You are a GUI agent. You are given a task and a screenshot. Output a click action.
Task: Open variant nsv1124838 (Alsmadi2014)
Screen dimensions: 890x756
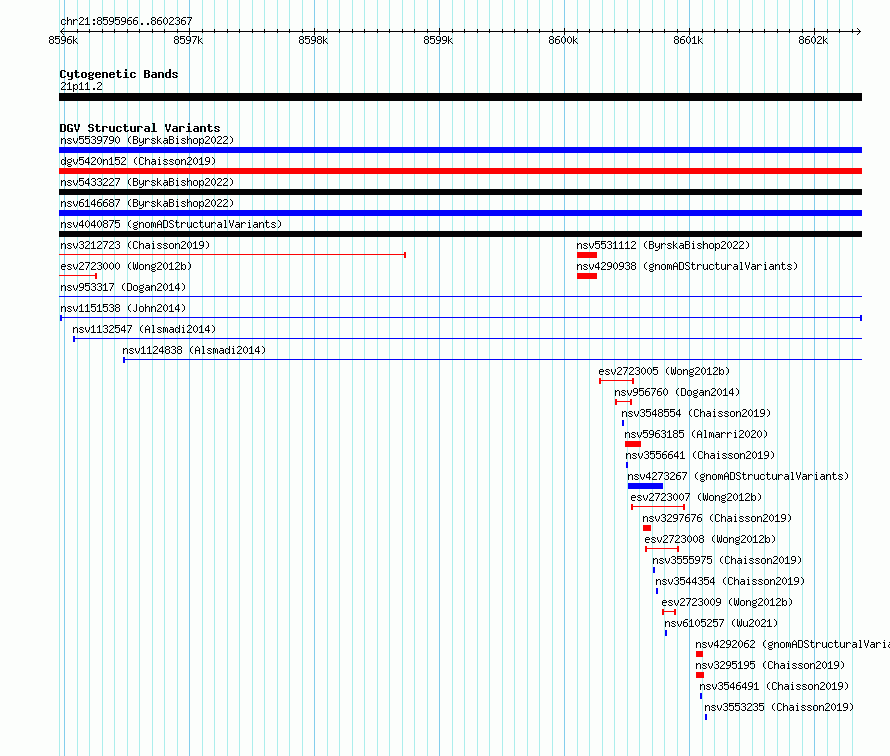point(194,350)
